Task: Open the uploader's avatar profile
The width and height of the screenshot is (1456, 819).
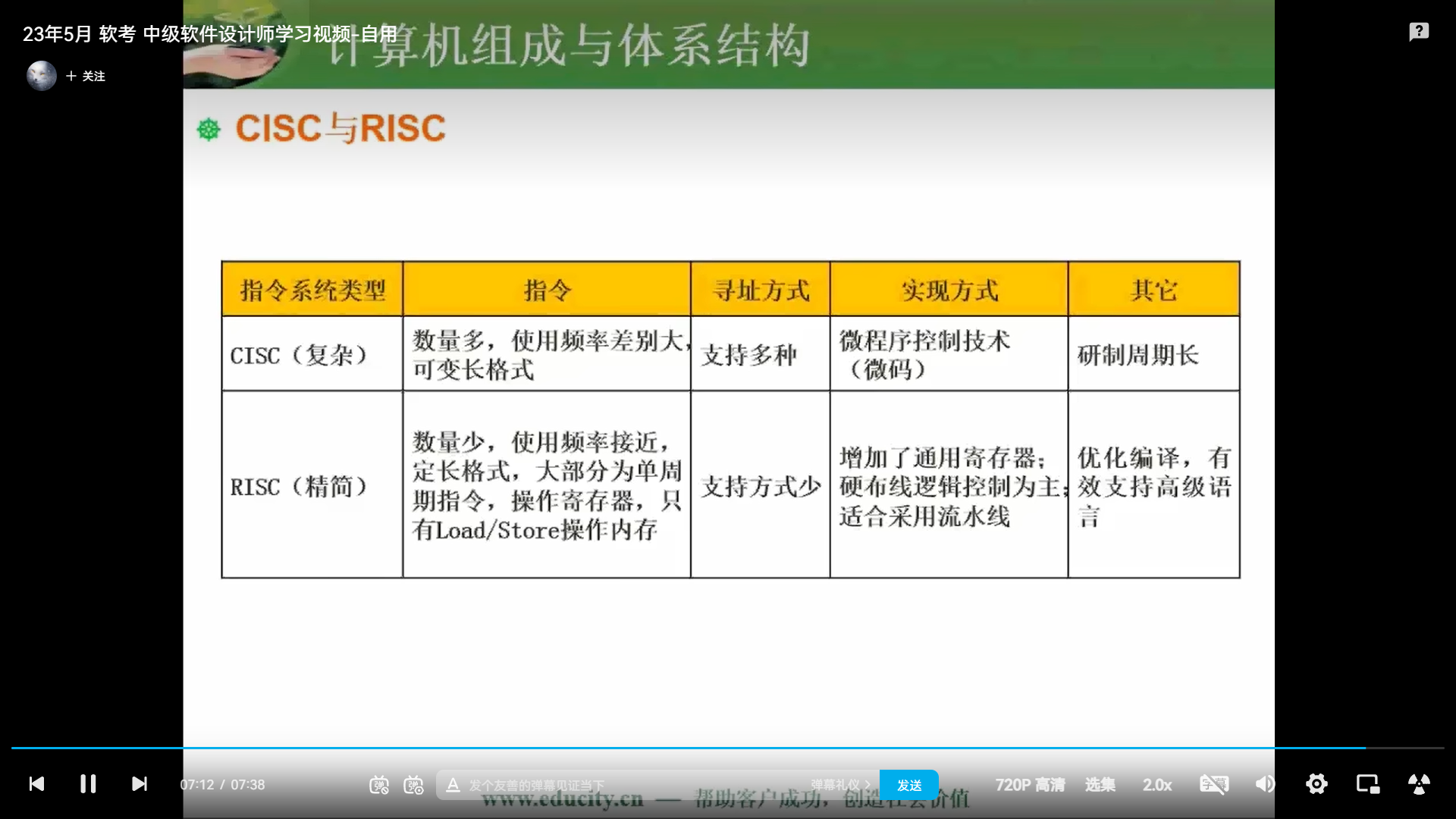Action: coord(42,76)
